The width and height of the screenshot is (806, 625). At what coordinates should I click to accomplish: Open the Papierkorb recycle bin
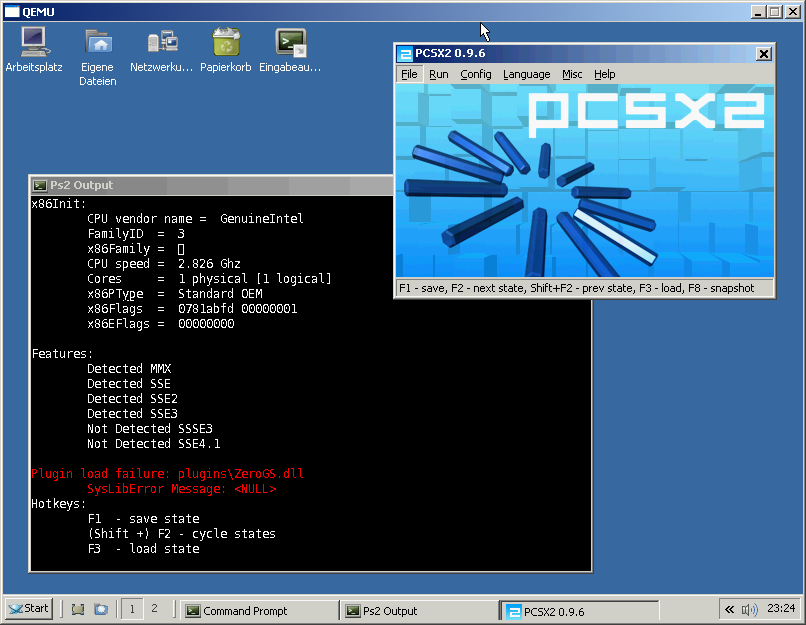(x=225, y=43)
